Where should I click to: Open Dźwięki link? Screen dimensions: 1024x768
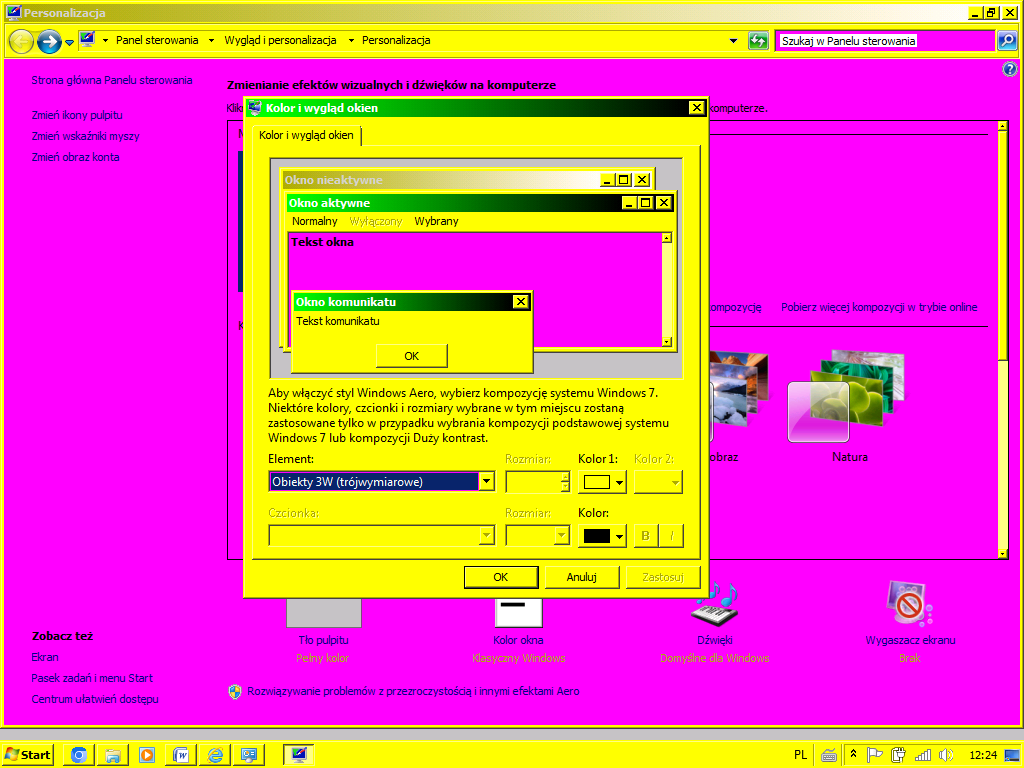(x=714, y=640)
